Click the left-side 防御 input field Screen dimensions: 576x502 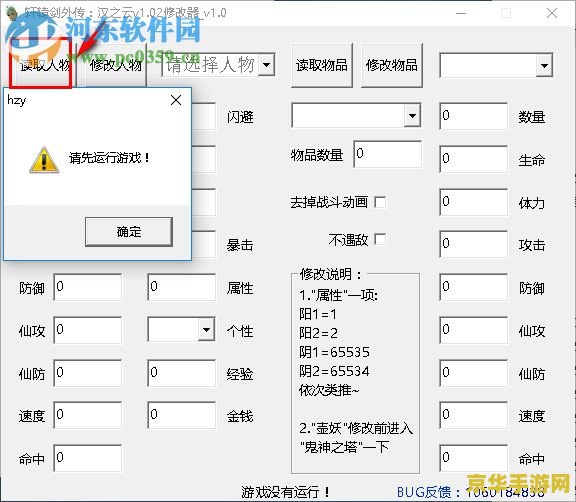[87, 287]
